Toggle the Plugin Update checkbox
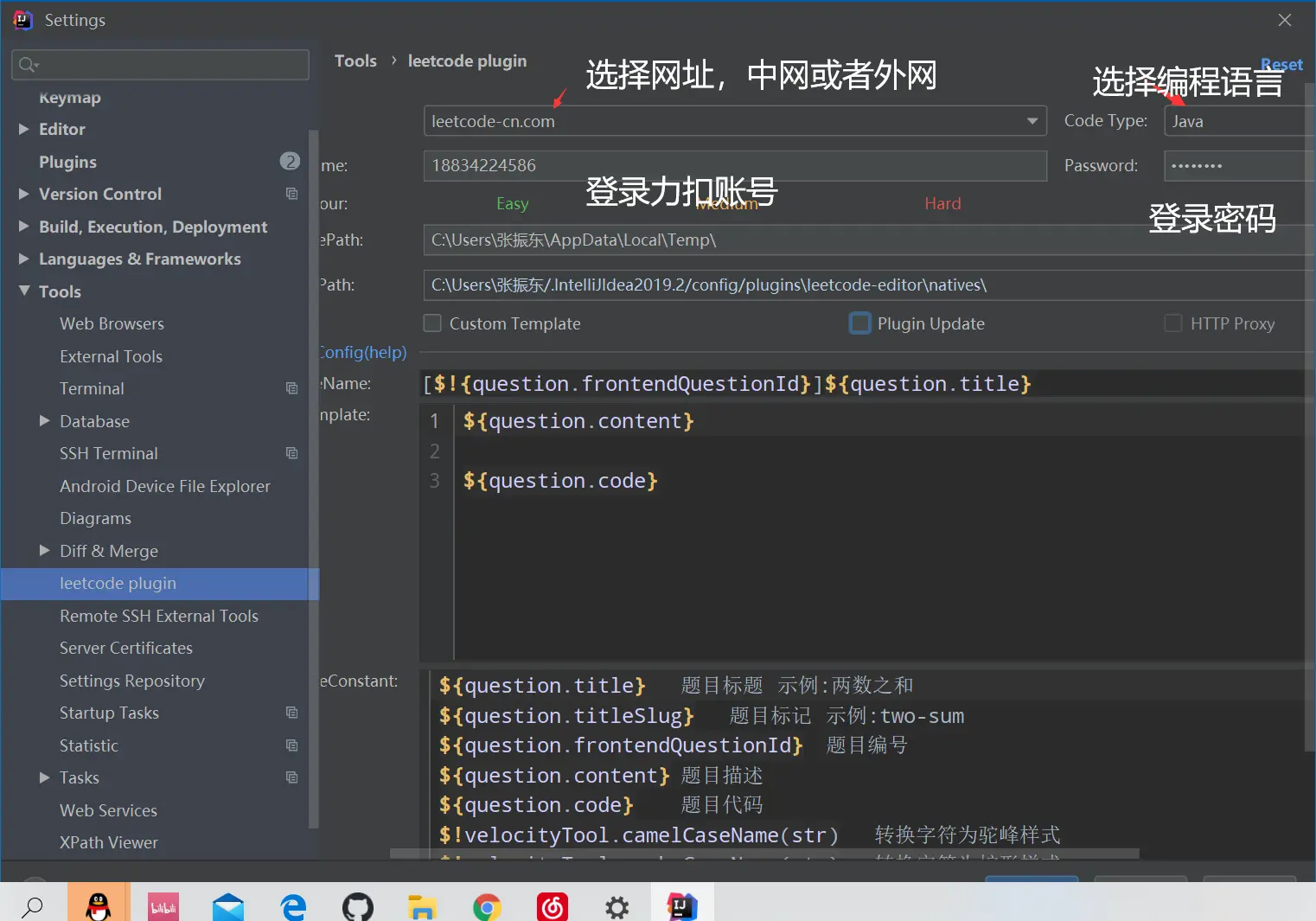Screen dimensions: 1316x921 coord(859,323)
